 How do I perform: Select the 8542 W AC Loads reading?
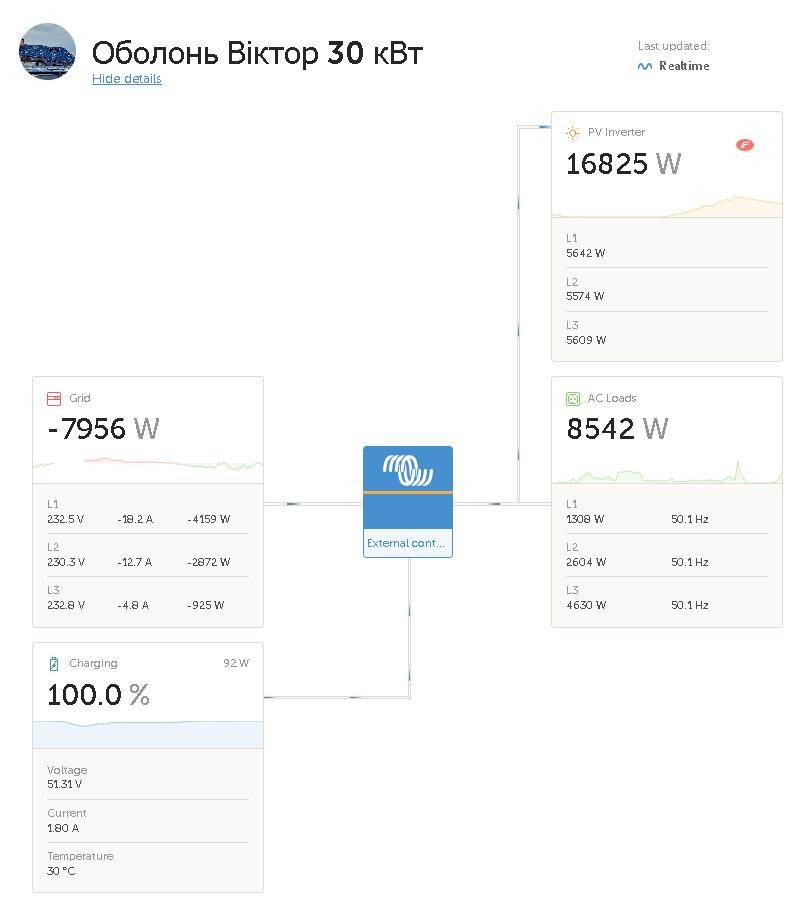[x=617, y=429]
